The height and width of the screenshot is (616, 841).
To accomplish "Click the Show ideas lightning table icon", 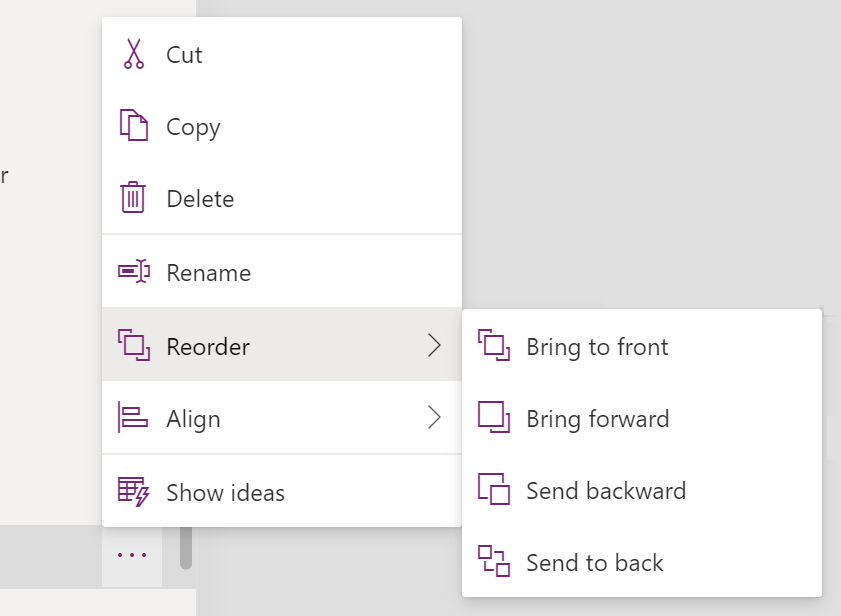I will 133,491.
